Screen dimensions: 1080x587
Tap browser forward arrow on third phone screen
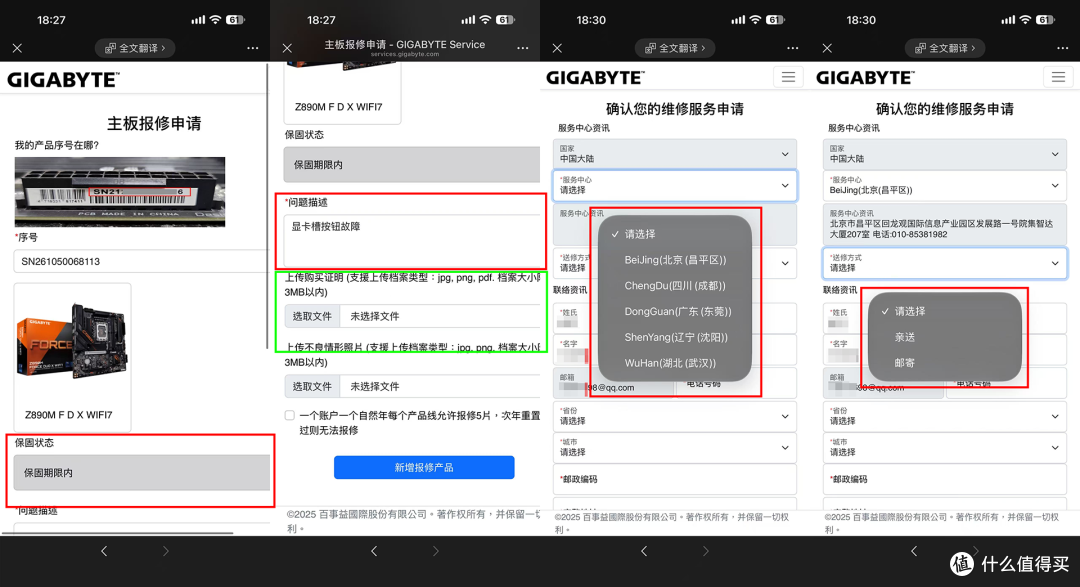click(705, 551)
